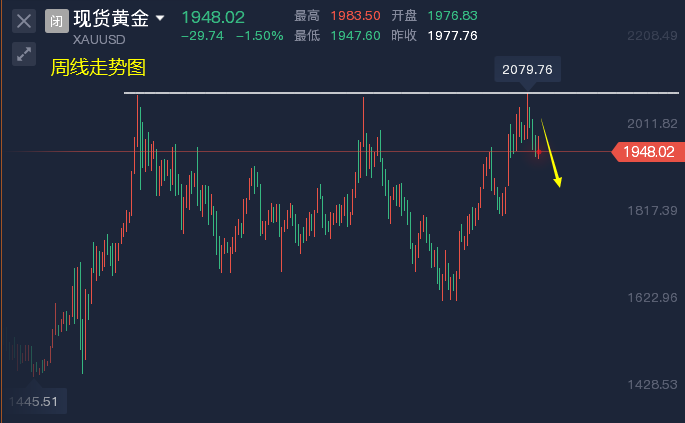Click the −29.74 price change value
This screenshot has height=423, width=685.
tap(202, 35)
